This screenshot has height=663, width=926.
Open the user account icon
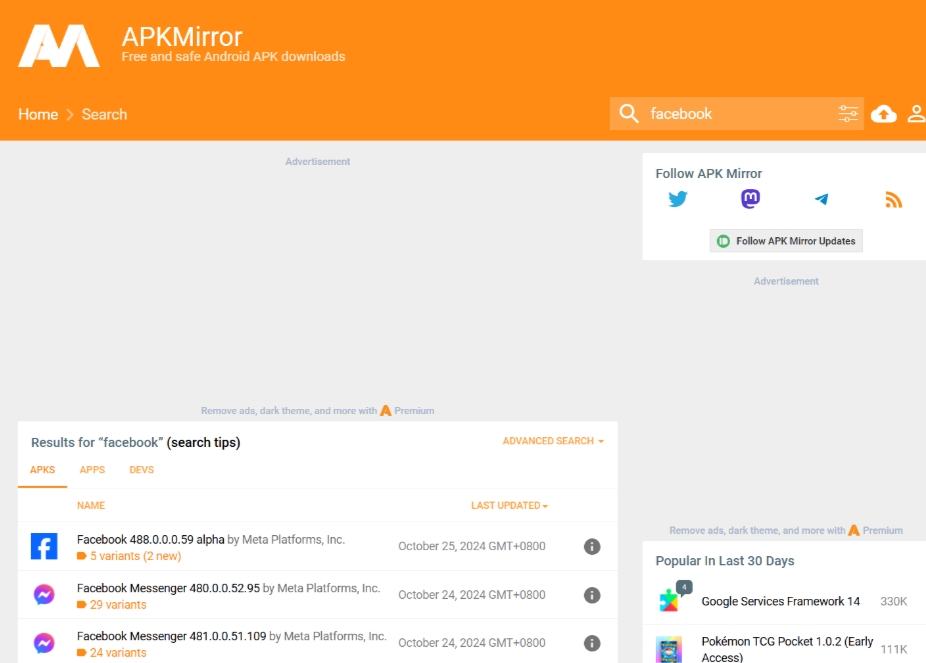pos(916,113)
